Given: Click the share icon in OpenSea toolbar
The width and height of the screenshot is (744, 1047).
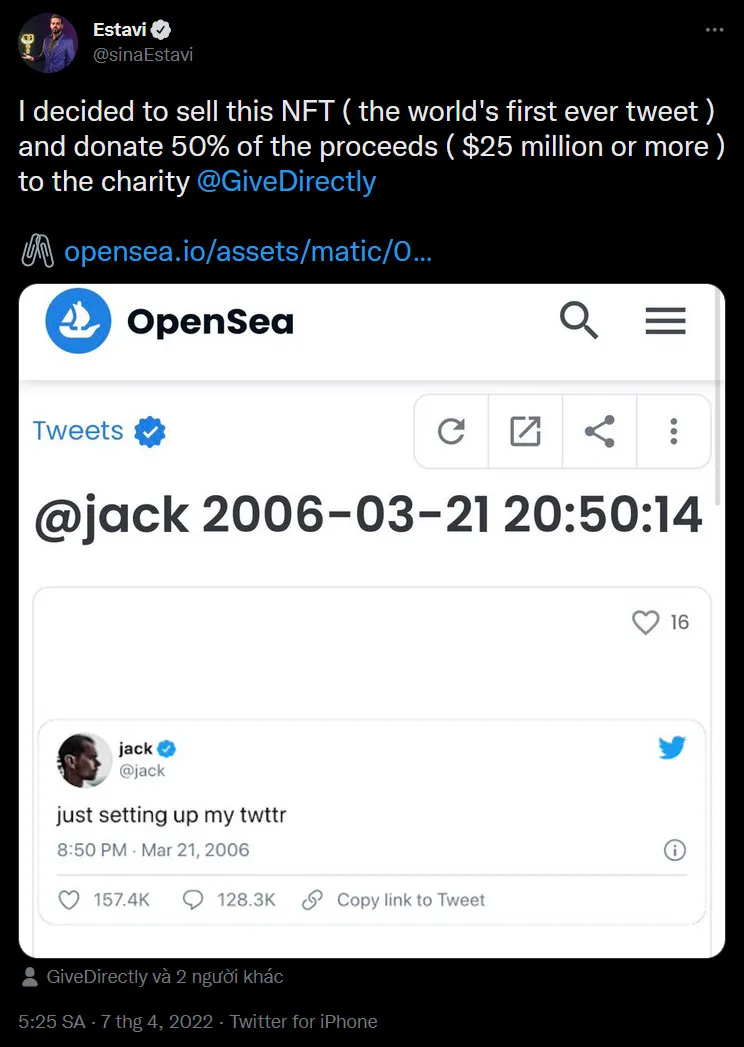Looking at the screenshot, I should (599, 431).
